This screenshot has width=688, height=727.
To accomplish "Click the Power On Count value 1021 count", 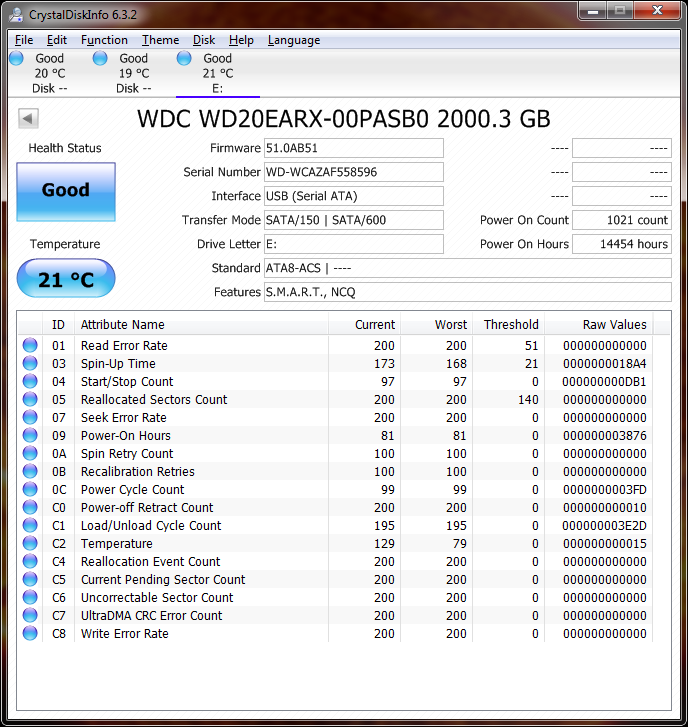I will click(x=622, y=220).
